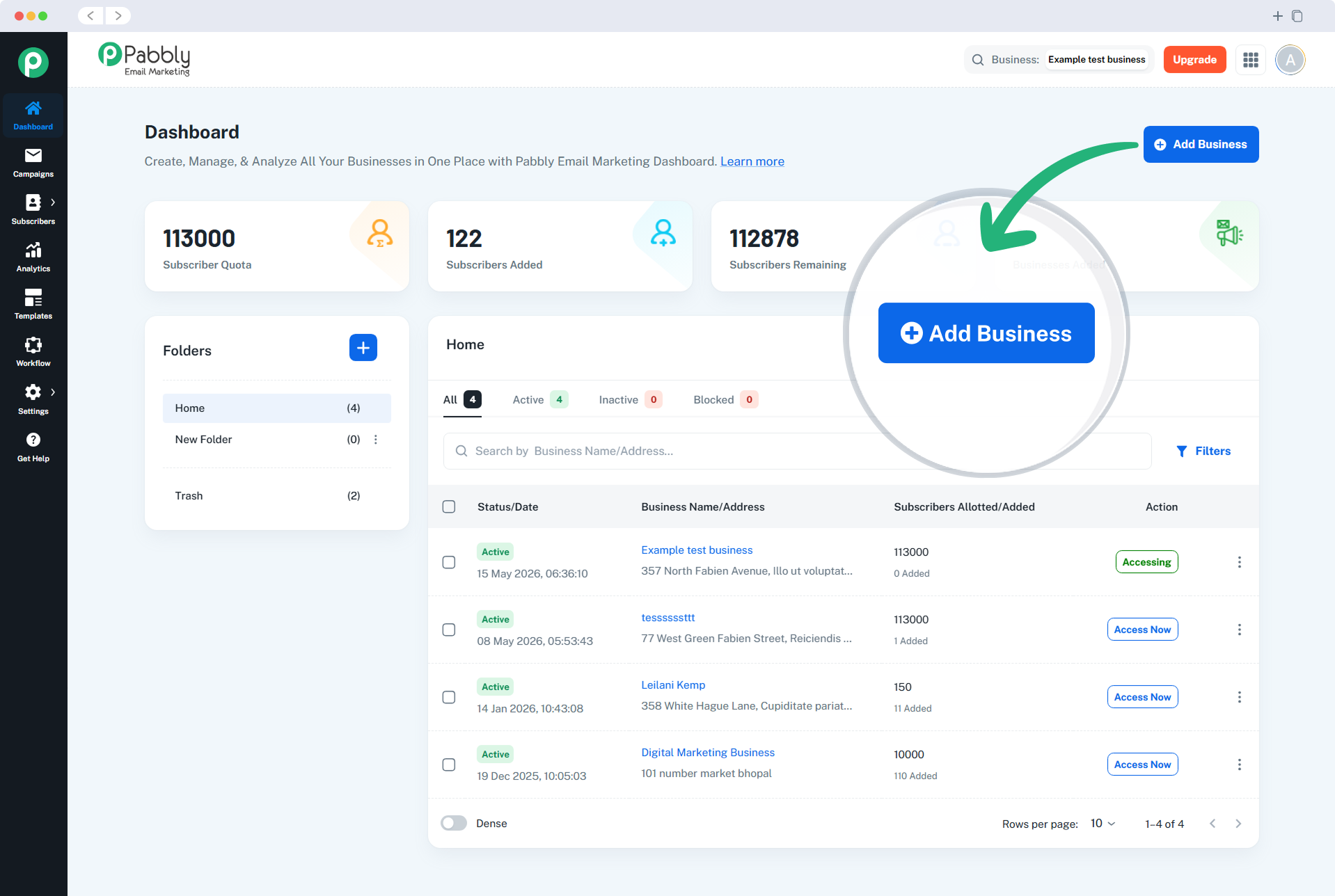Switch to the Inactive tab

pos(631,399)
